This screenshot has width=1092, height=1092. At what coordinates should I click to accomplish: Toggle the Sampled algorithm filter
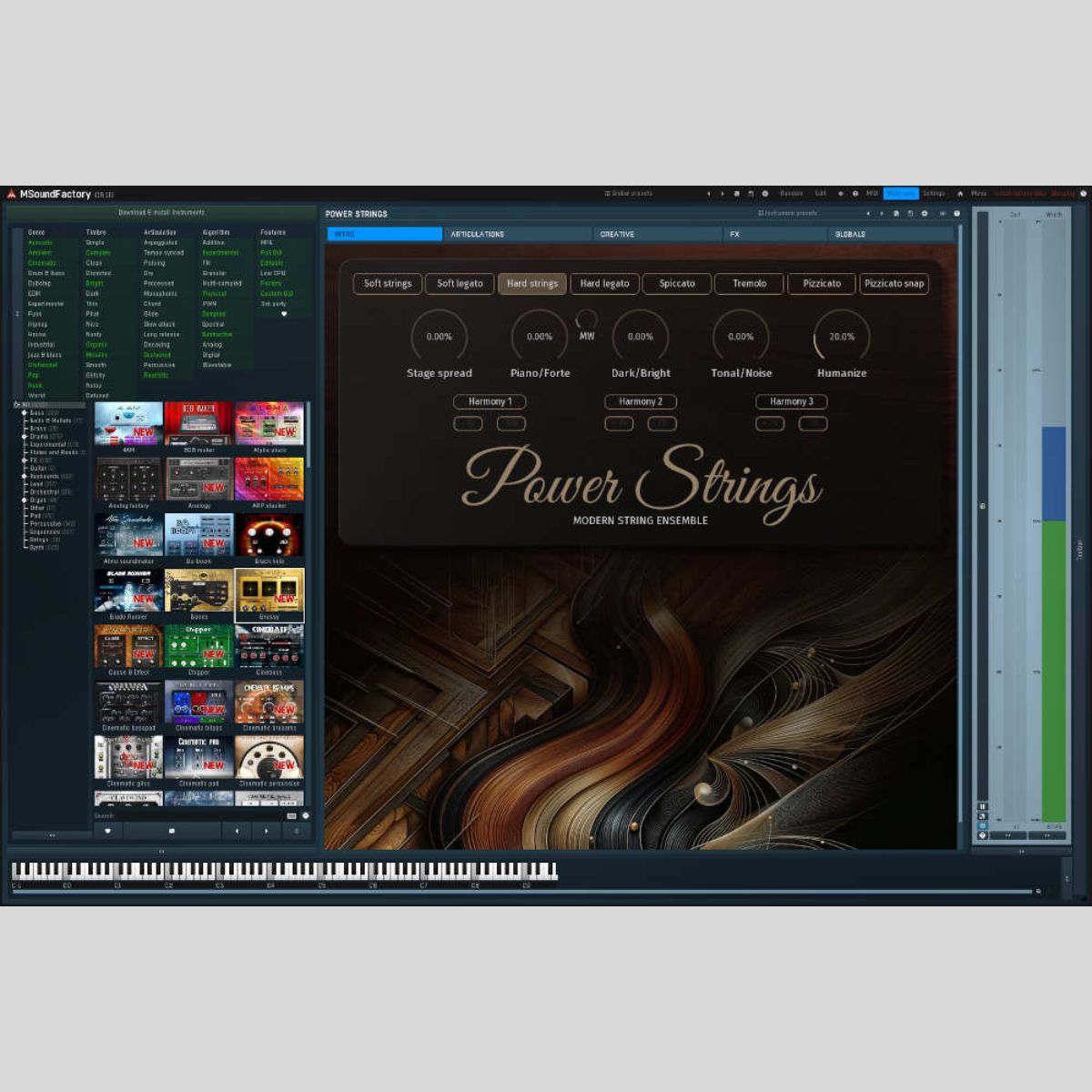pyautogui.click(x=214, y=314)
